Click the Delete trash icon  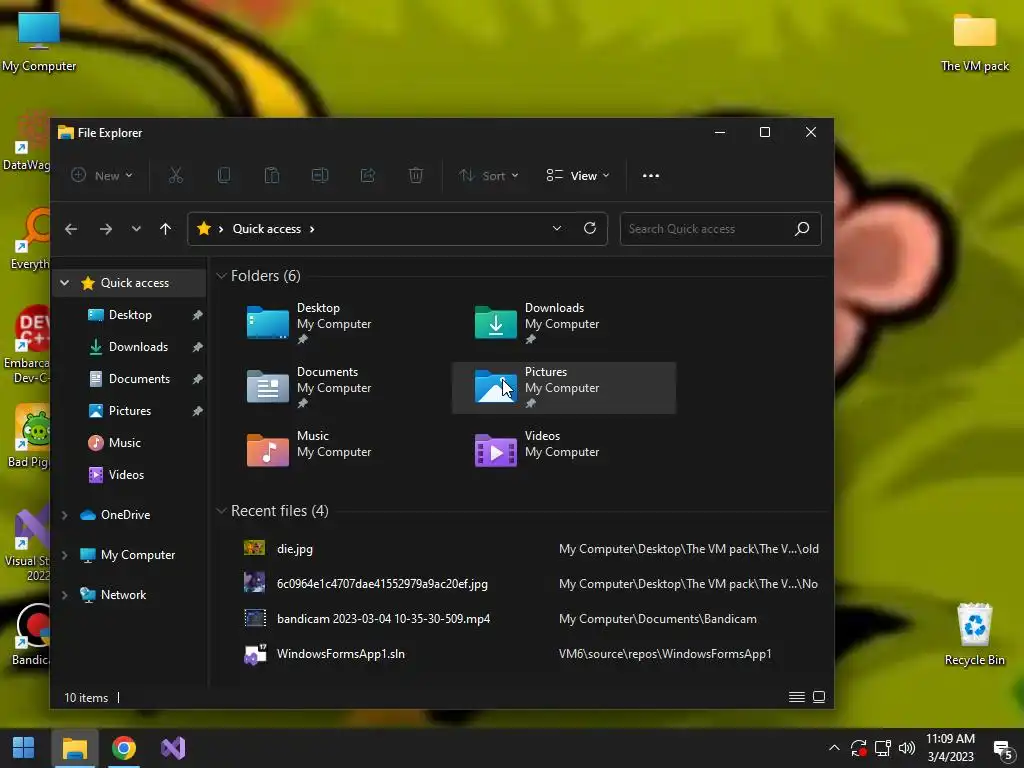tap(415, 175)
